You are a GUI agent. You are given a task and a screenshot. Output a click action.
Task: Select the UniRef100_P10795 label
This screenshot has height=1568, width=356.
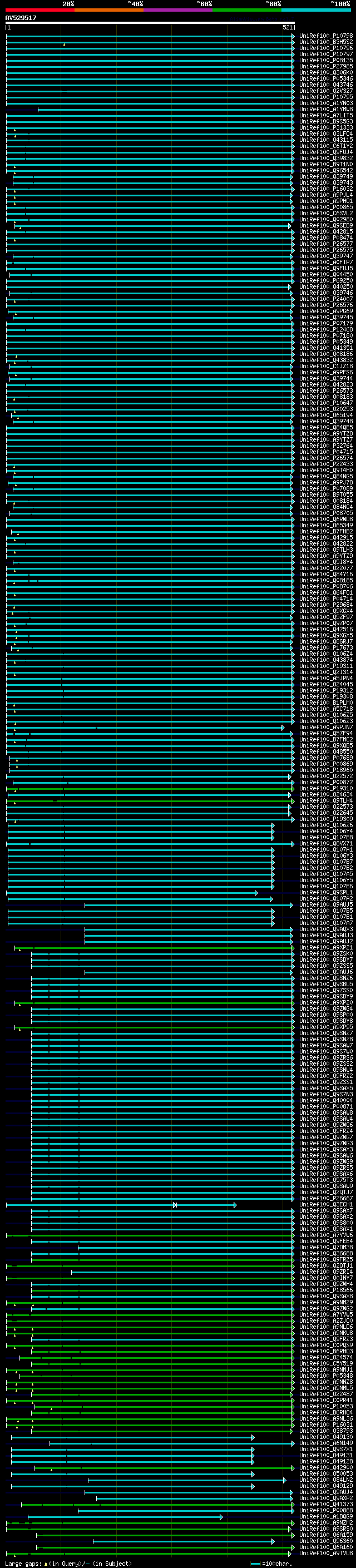pyautogui.click(x=326, y=97)
